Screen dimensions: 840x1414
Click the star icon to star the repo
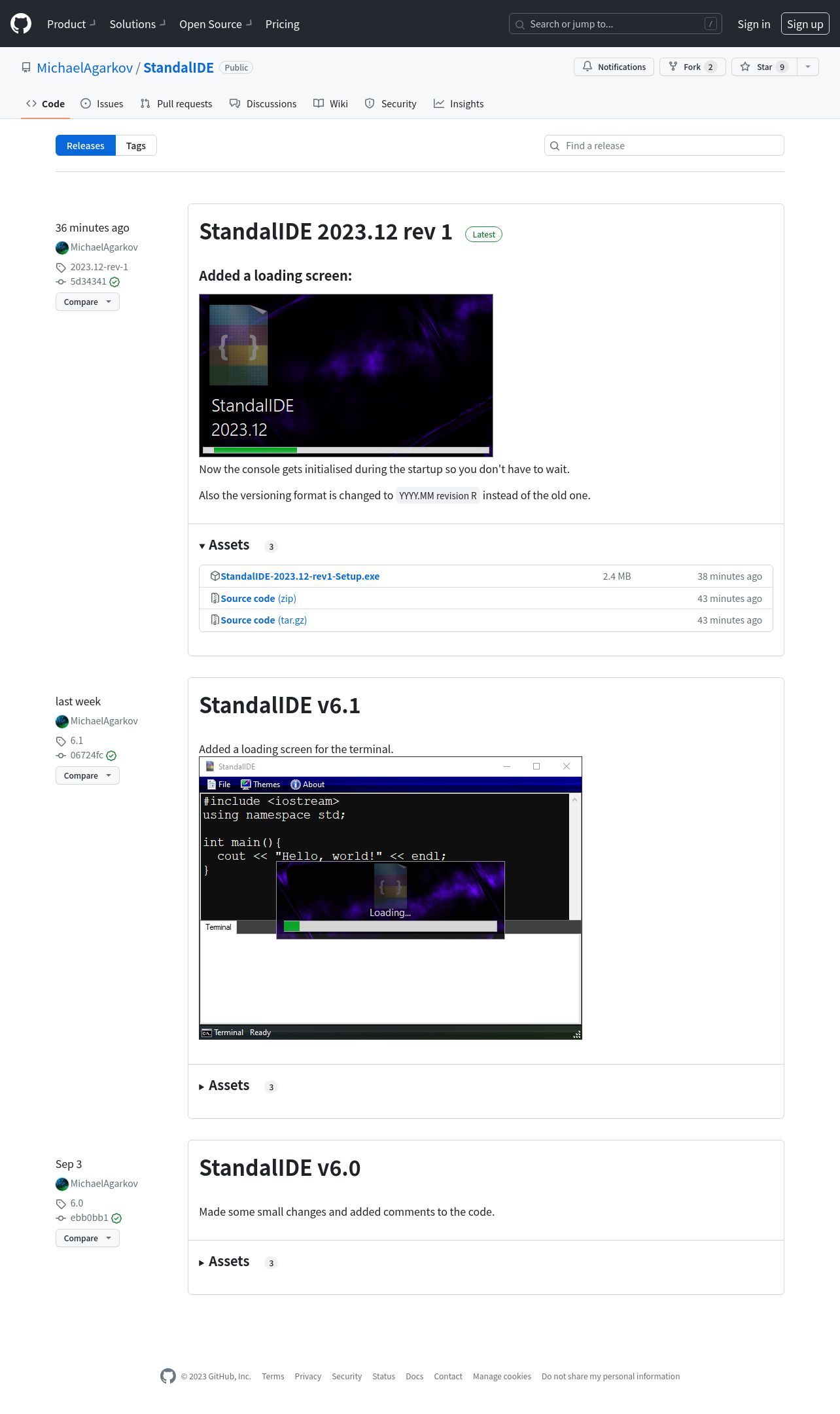pyautogui.click(x=745, y=67)
